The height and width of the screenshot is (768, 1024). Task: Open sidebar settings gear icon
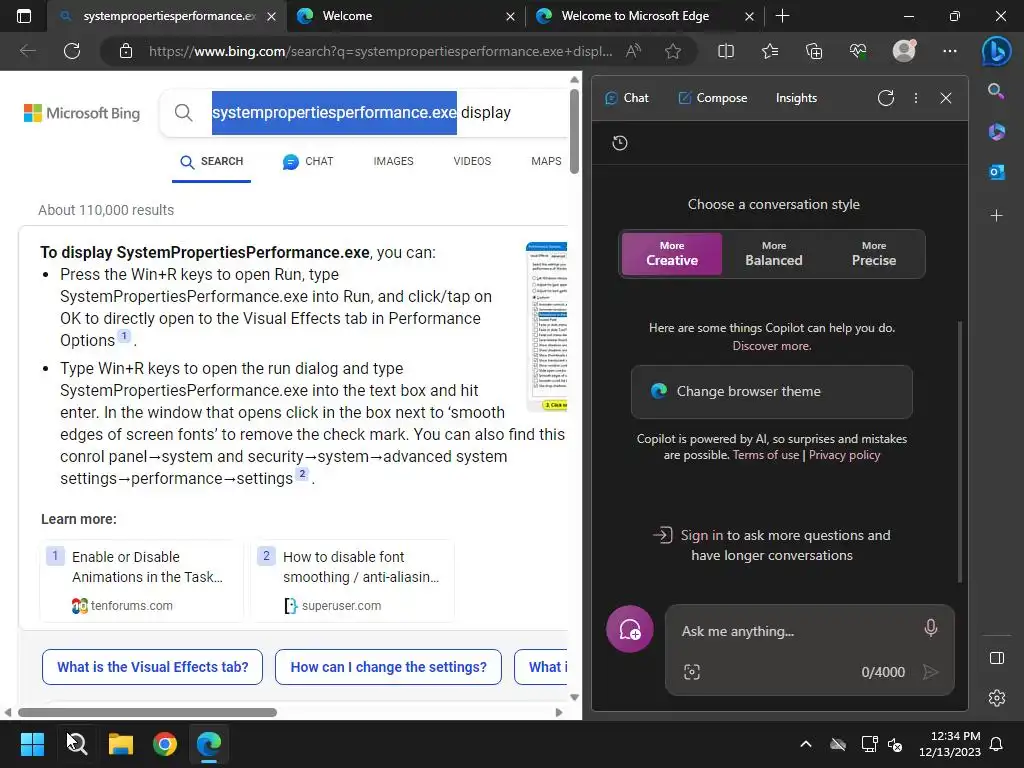(997, 698)
